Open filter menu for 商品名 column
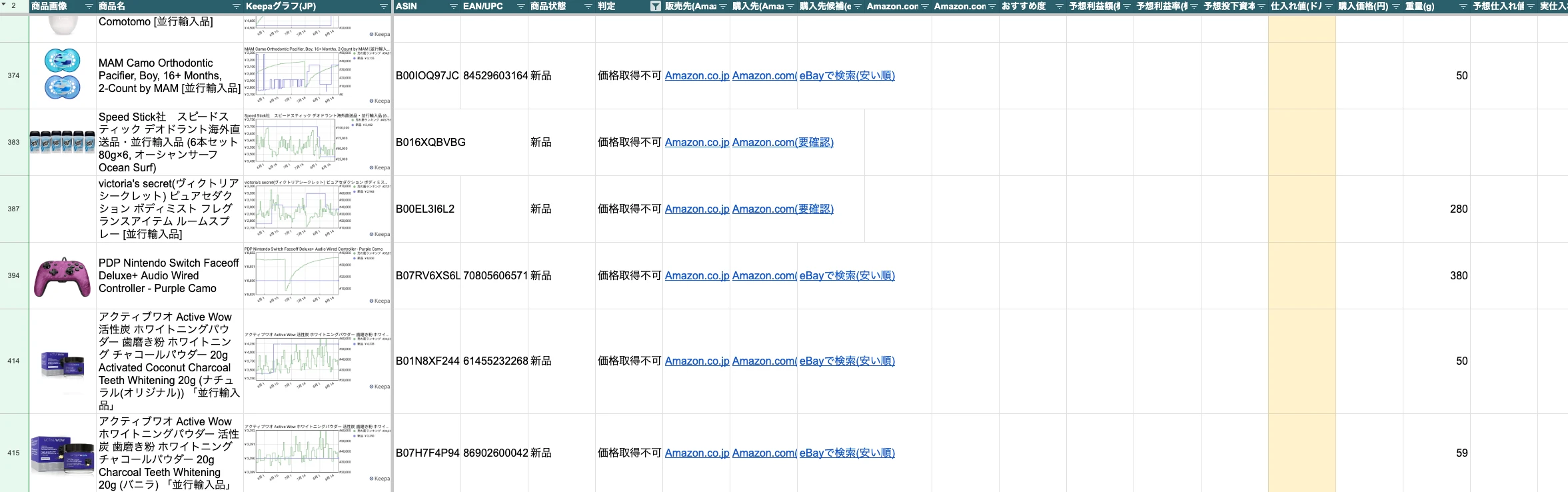 (x=237, y=7)
